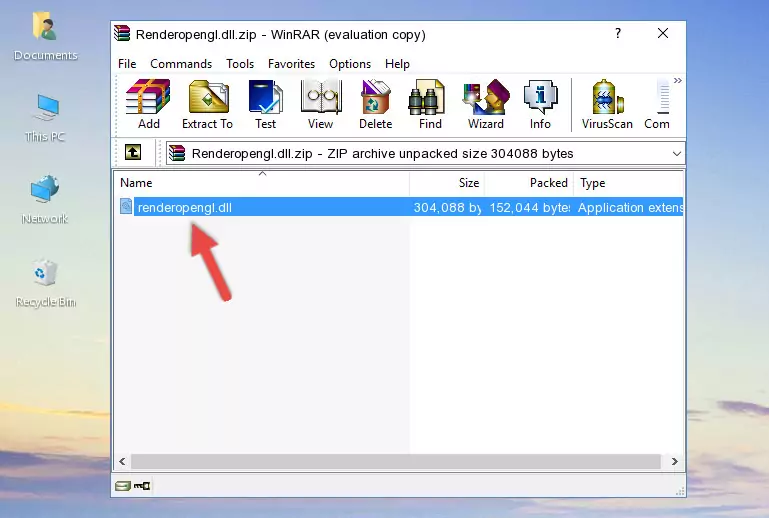Image resolution: width=769 pixels, height=518 pixels.
Task: Click the drive icon in the status bar
Action: point(123,486)
